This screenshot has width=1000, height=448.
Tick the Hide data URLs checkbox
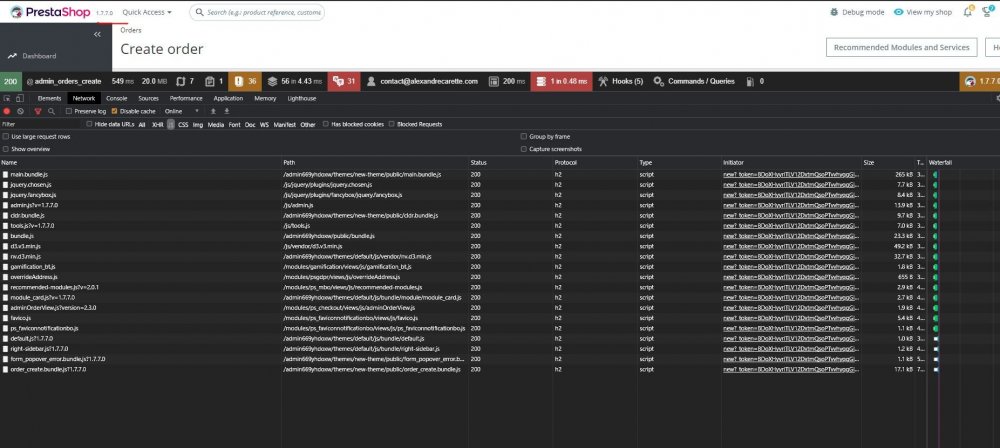click(x=89, y=124)
